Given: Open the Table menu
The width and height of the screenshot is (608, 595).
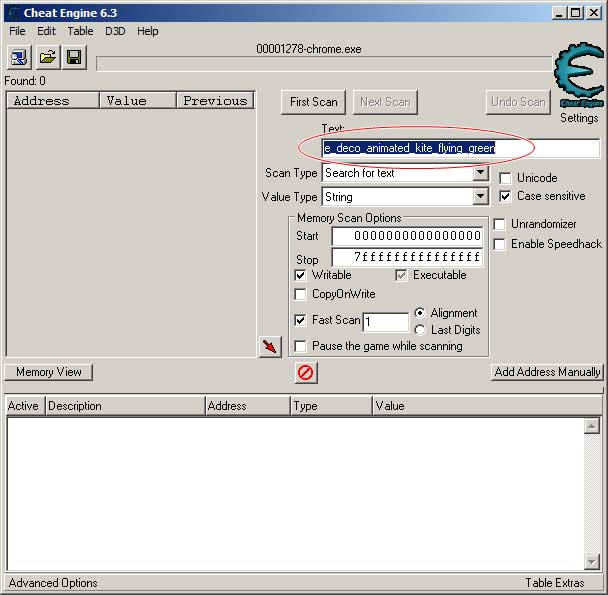Looking at the screenshot, I should [x=80, y=31].
